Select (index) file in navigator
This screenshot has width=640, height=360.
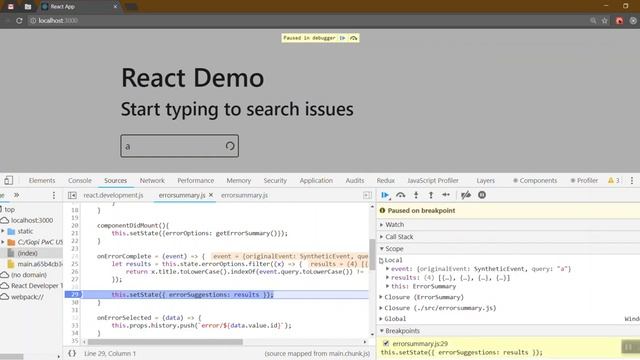tap(27, 253)
